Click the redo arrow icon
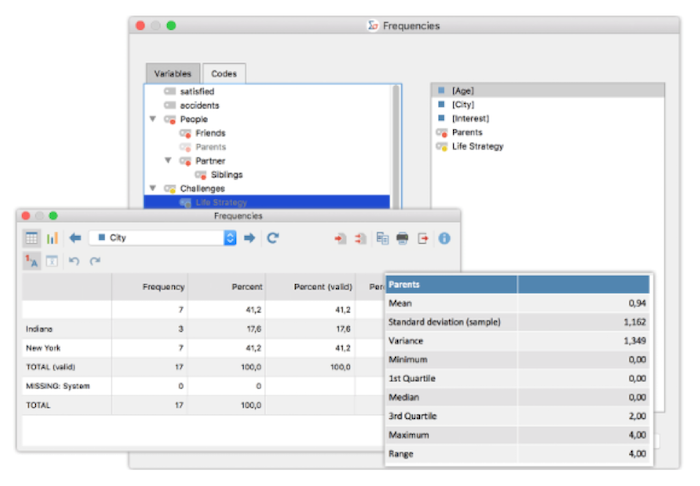Viewport: 700px width, 486px height. pyautogui.click(x=95, y=261)
